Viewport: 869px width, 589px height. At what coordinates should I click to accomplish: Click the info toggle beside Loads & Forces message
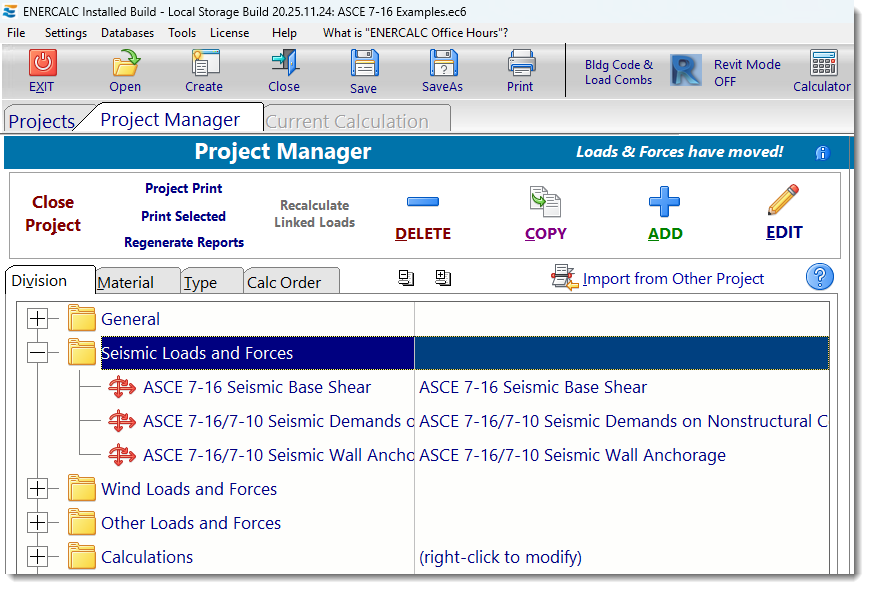point(822,153)
